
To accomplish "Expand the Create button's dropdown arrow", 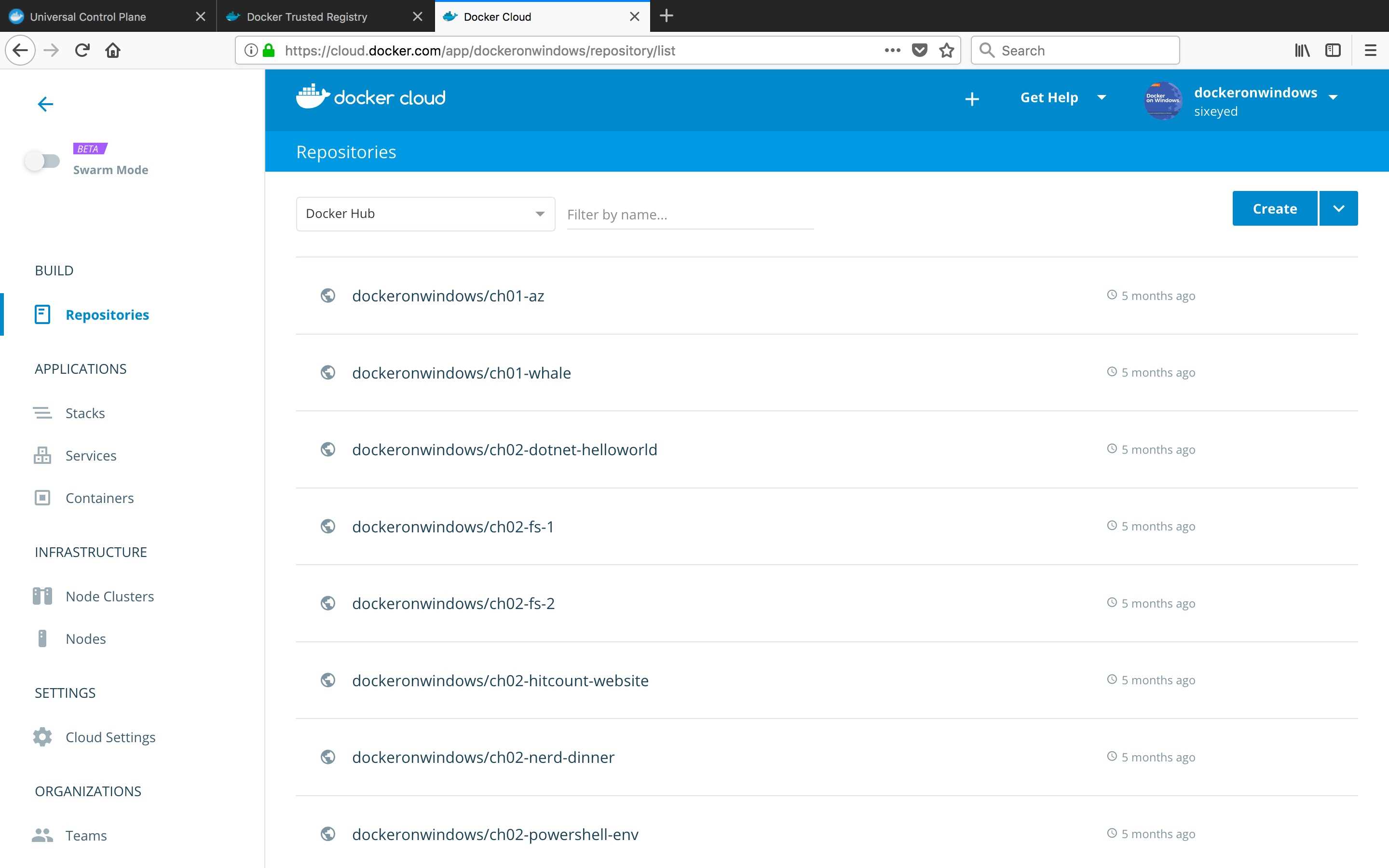I will (x=1338, y=208).
